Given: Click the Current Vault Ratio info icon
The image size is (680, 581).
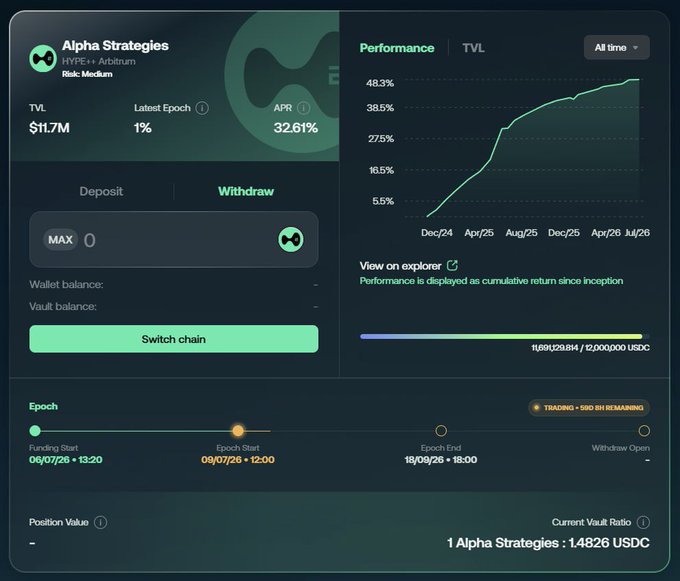Looking at the screenshot, I should tap(643, 522).
